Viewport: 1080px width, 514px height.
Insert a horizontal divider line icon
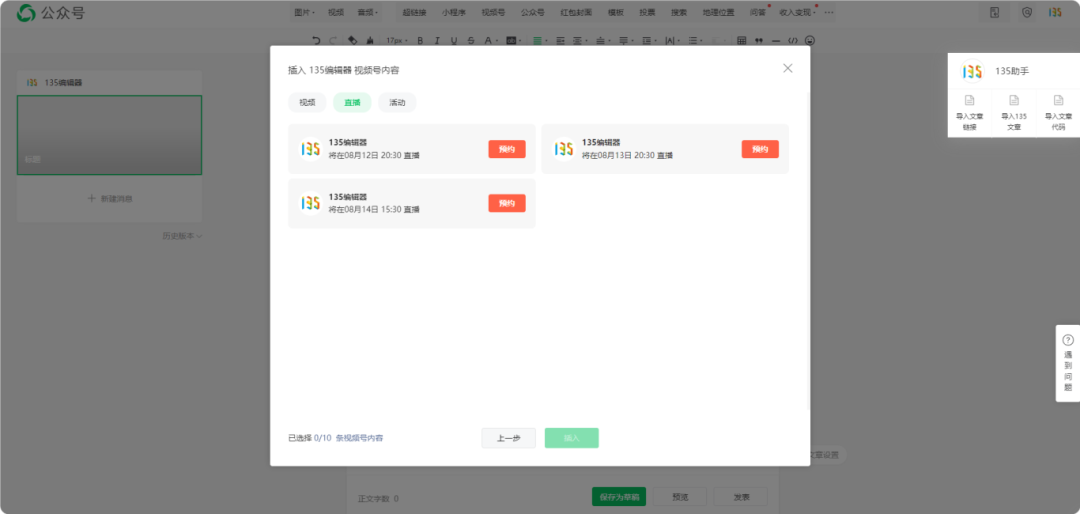click(x=776, y=40)
